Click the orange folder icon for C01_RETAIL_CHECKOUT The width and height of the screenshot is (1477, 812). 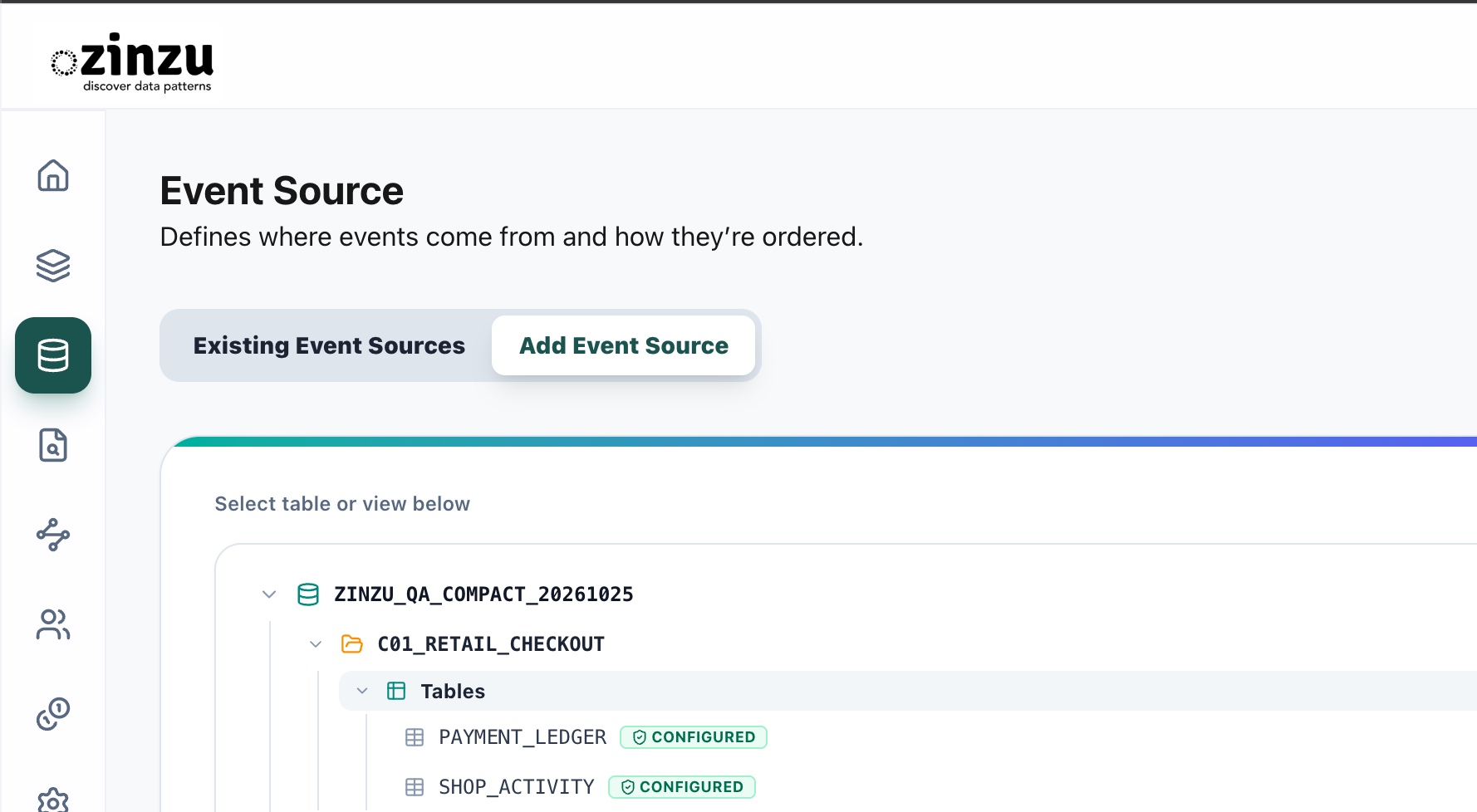pos(352,643)
